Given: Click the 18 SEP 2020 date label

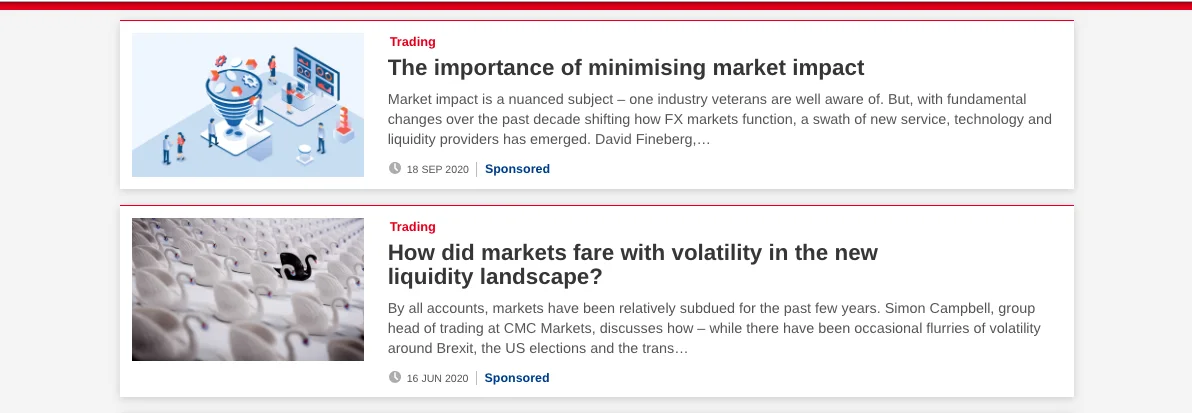Looking at the screenshot, I should [x=438, y=170].
